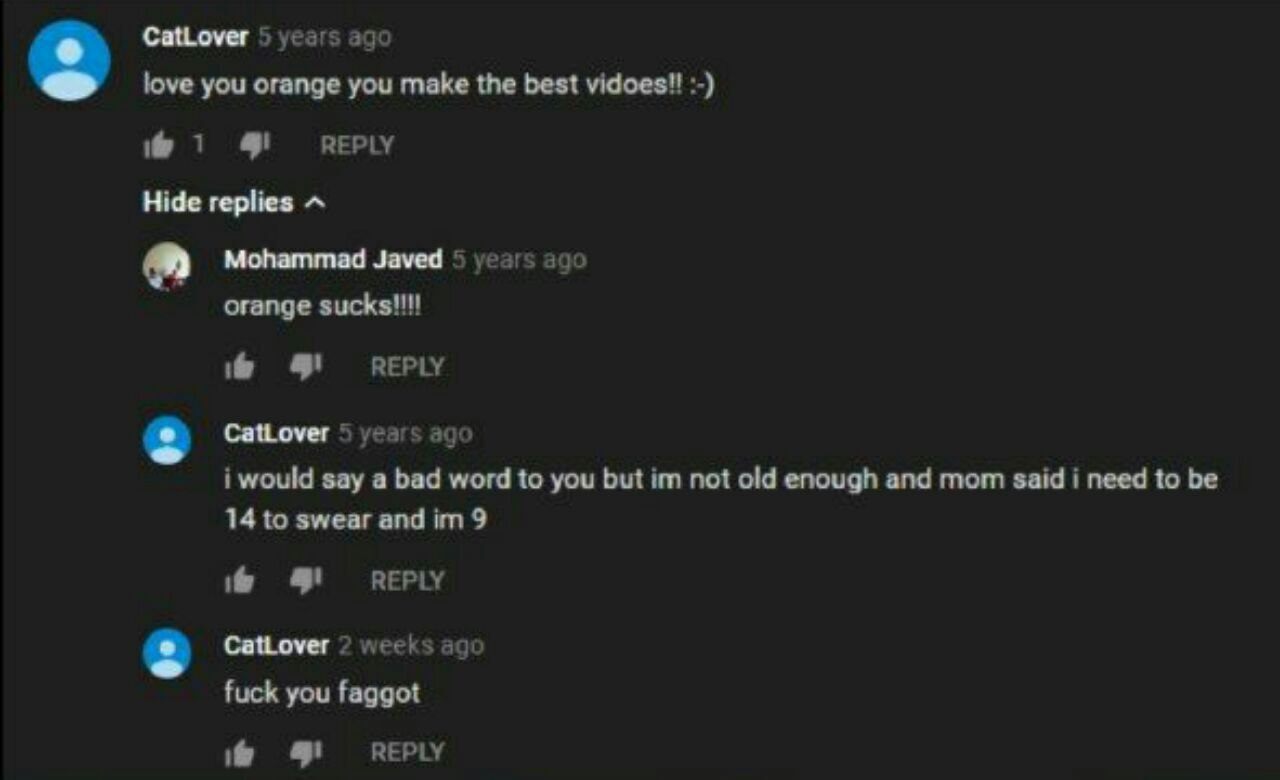The height and width of the screenshot is (780, 1280).
Task: Reply to CatLover's top-level comment
Action: pos(357,146)
